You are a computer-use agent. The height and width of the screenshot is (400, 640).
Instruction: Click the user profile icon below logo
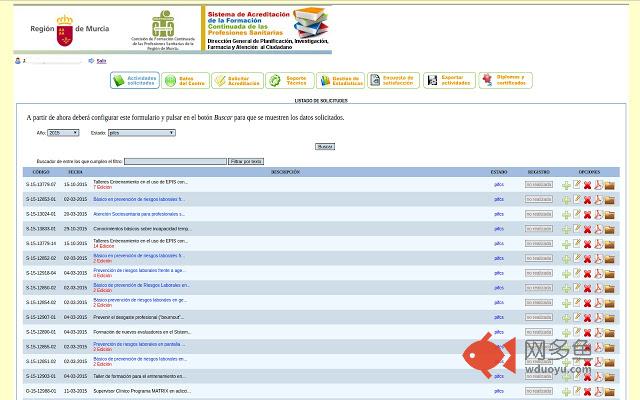(18, 61)
